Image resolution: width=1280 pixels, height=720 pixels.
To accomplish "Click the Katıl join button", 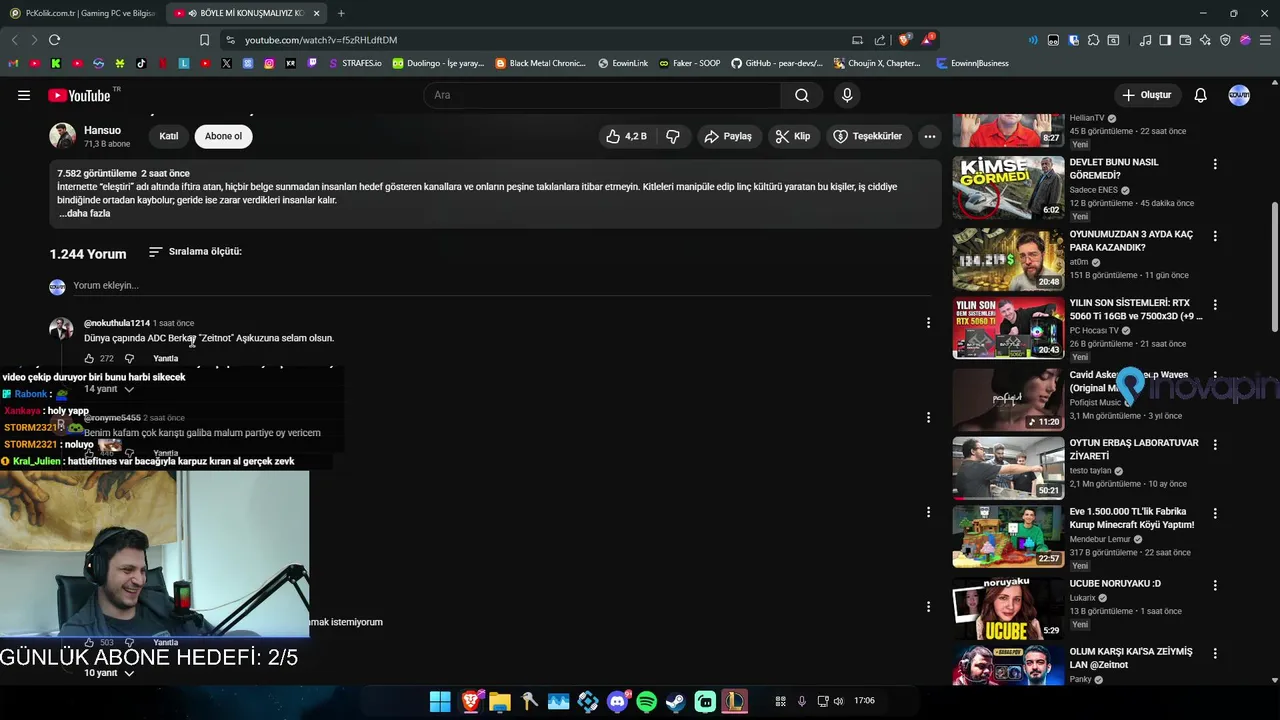I will 169,136.
